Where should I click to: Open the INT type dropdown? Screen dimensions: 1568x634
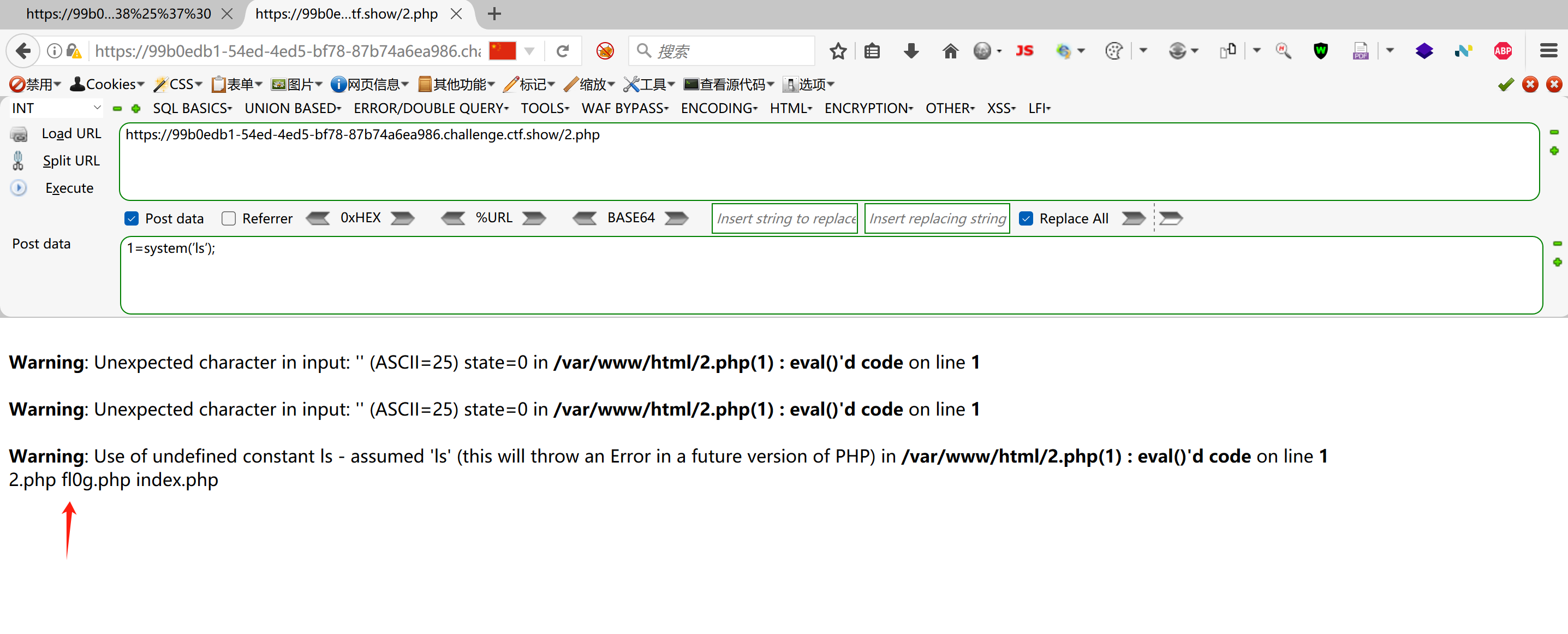(55, 109)
